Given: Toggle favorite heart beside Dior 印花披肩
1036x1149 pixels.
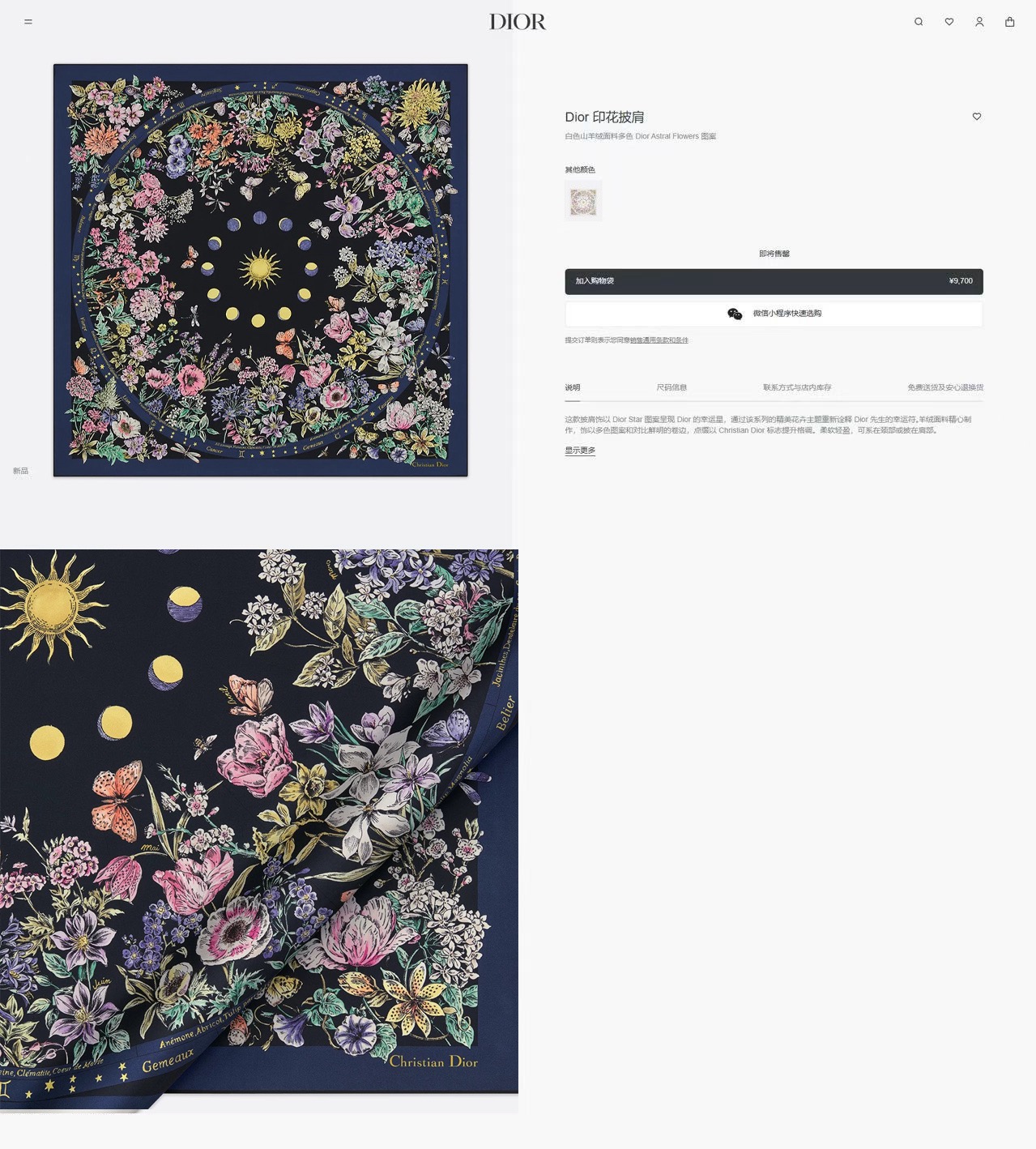Looking at the screenshot, I should click(977, 117).
